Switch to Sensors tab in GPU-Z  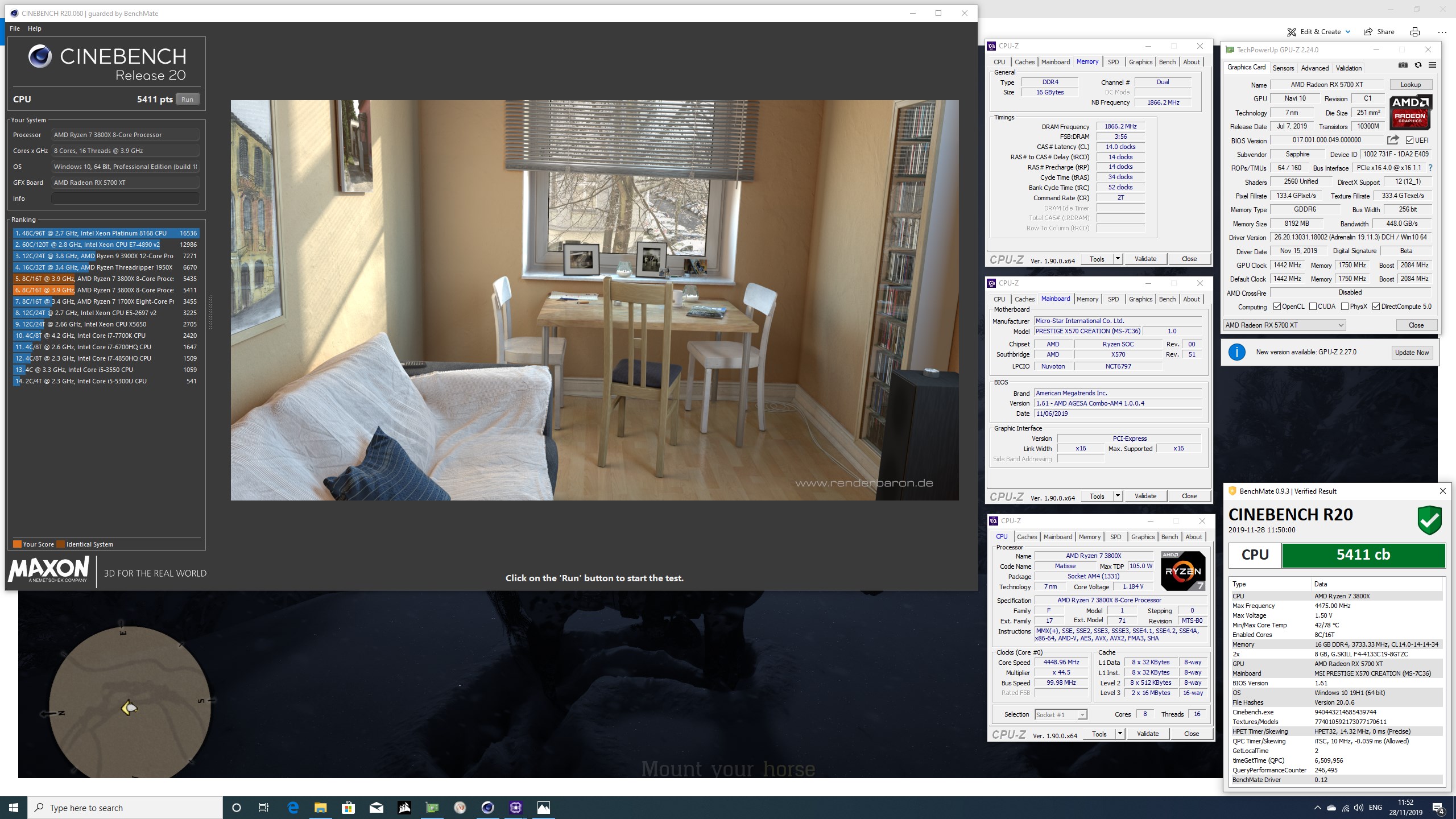(1283, 68)
